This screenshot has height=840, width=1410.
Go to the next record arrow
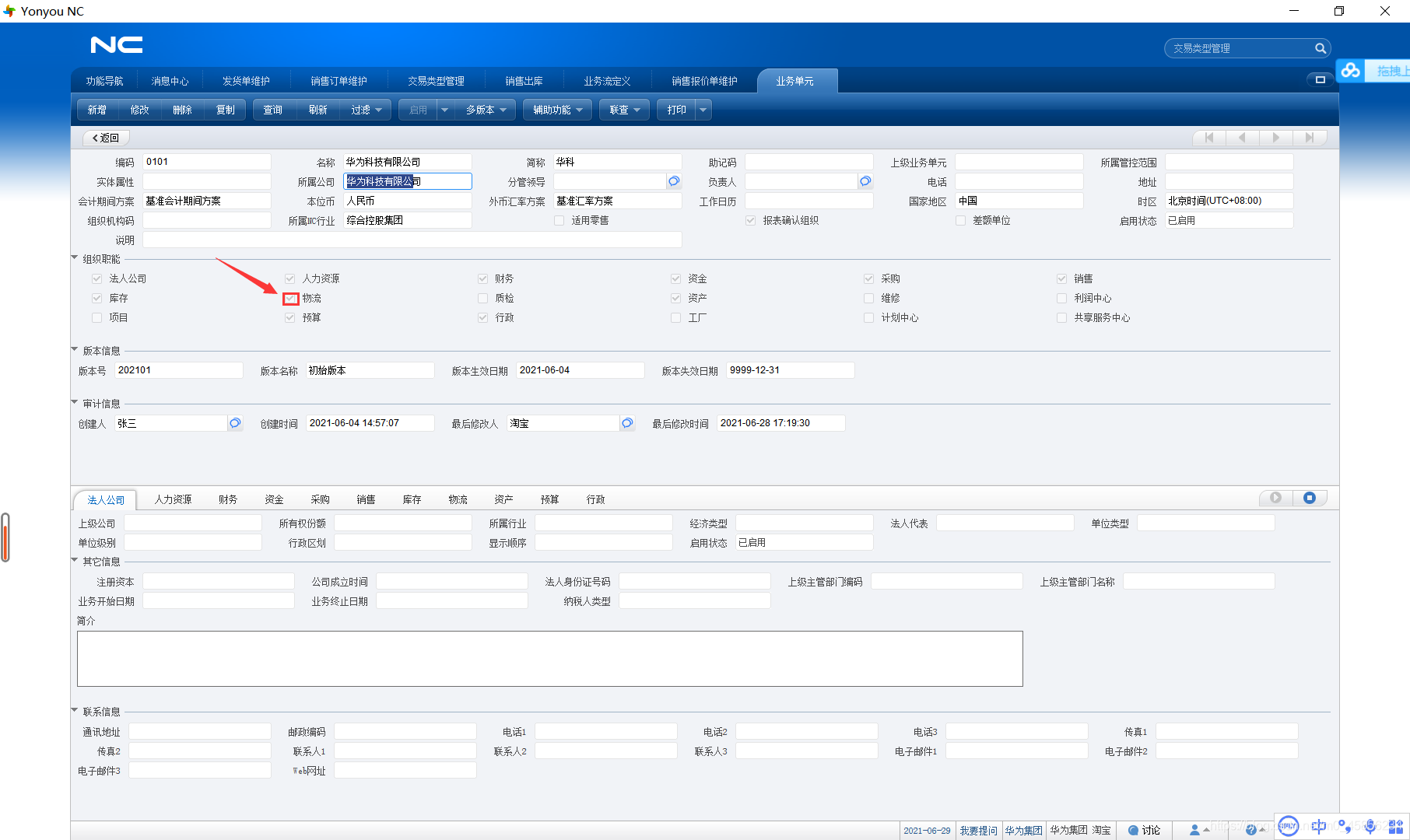coord(1275,138)
